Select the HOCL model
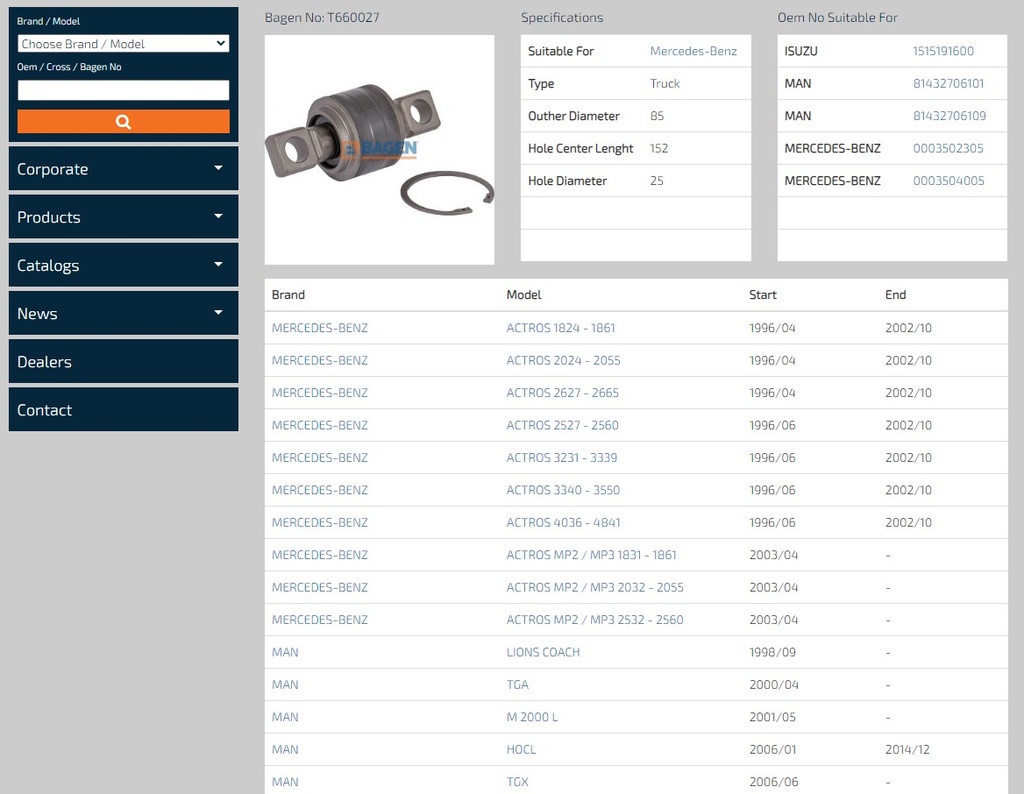Viewport: 1024px width, 794px height. 520,750
